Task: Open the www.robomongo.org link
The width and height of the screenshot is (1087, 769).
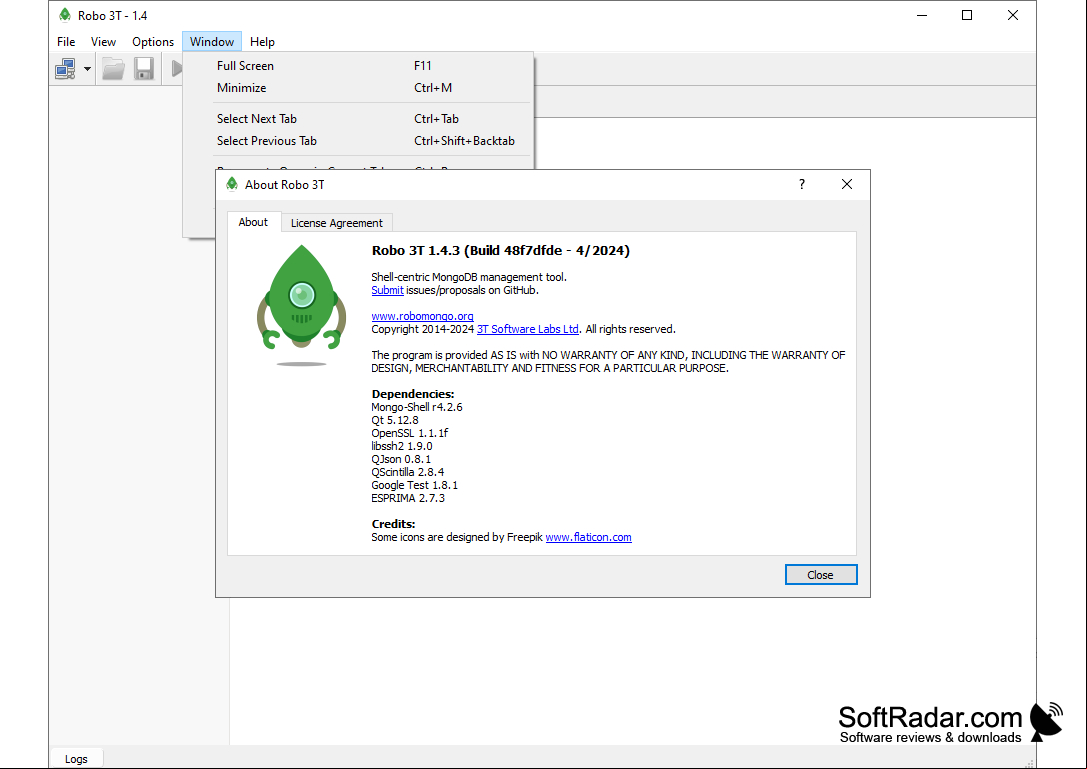Action: (422, 316)
